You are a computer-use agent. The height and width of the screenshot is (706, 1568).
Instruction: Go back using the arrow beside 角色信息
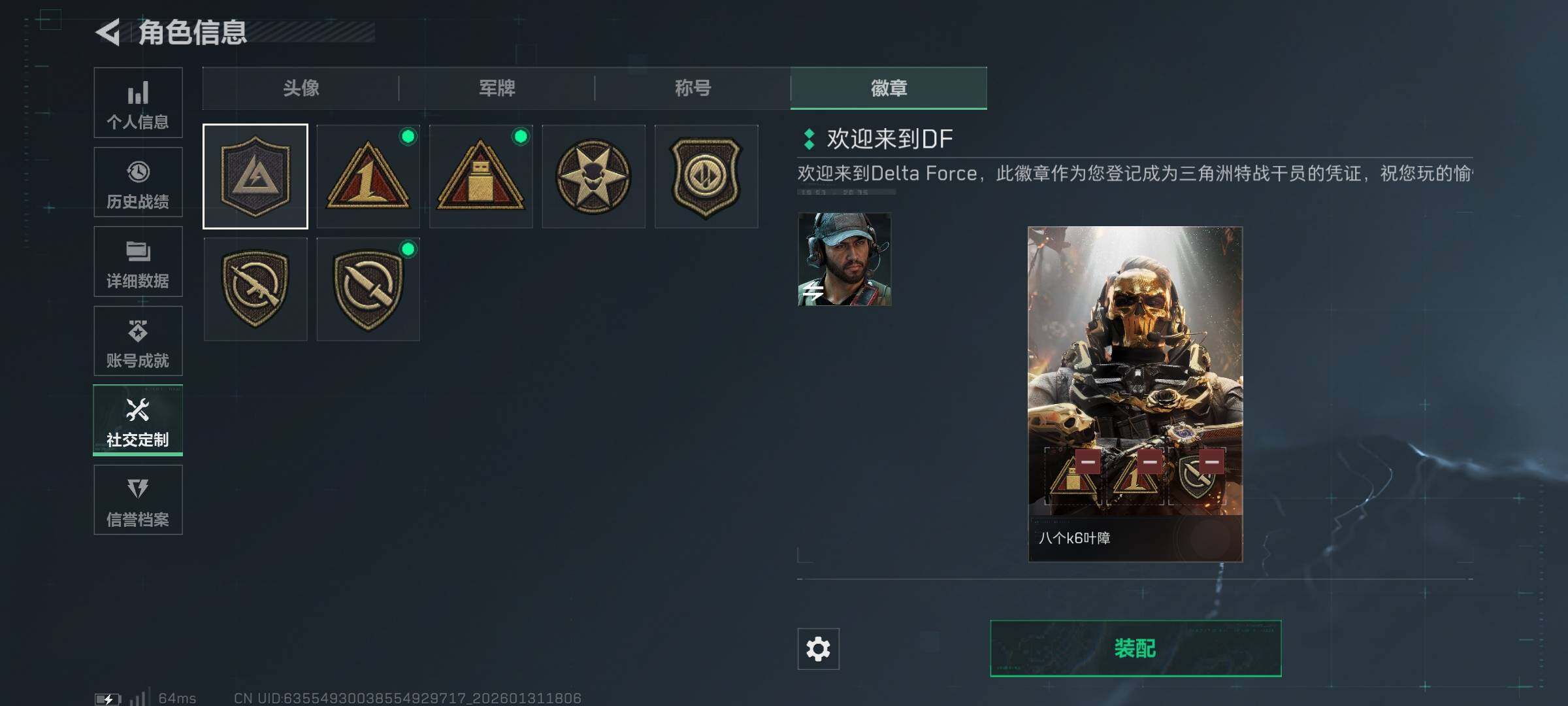click(108, 32)
